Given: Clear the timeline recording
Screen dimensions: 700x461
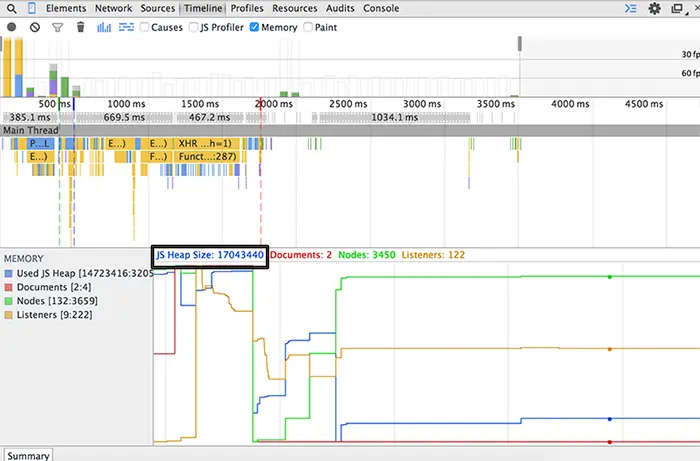Looking at the screenshot, I should click(x=35, y=27).
